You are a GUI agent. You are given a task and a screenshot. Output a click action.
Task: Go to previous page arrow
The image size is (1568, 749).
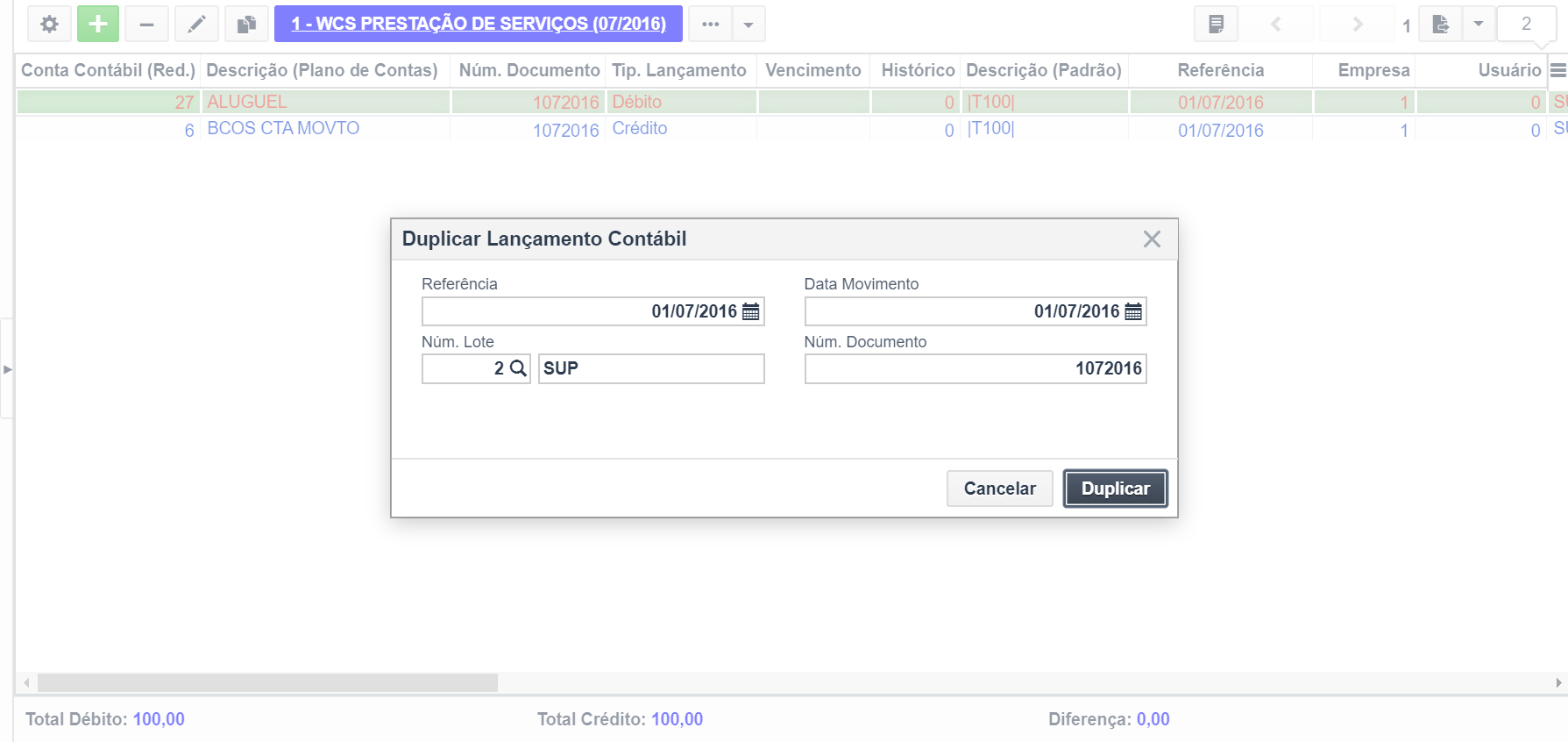pyautogui.click(x=1276, y=24)
